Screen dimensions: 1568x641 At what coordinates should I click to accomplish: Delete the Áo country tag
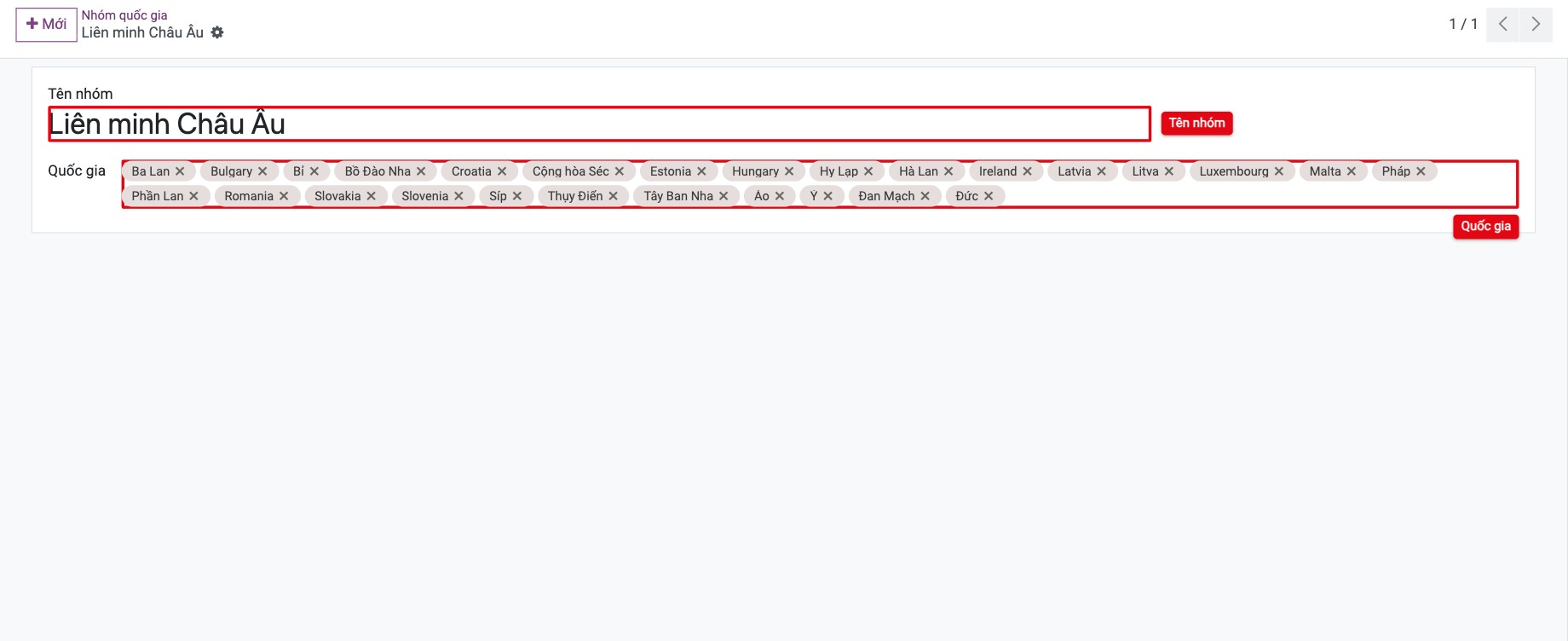click(780, 196)
